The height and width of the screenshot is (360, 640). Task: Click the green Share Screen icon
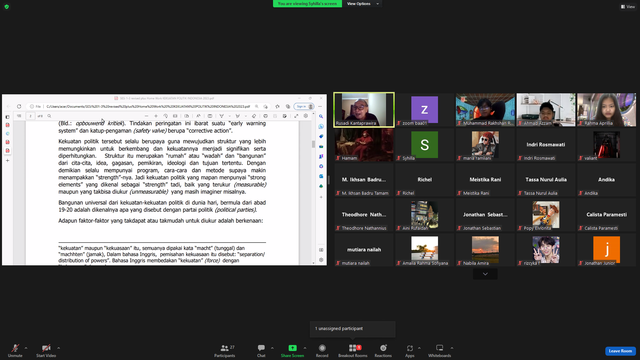(x=292, y=348)
